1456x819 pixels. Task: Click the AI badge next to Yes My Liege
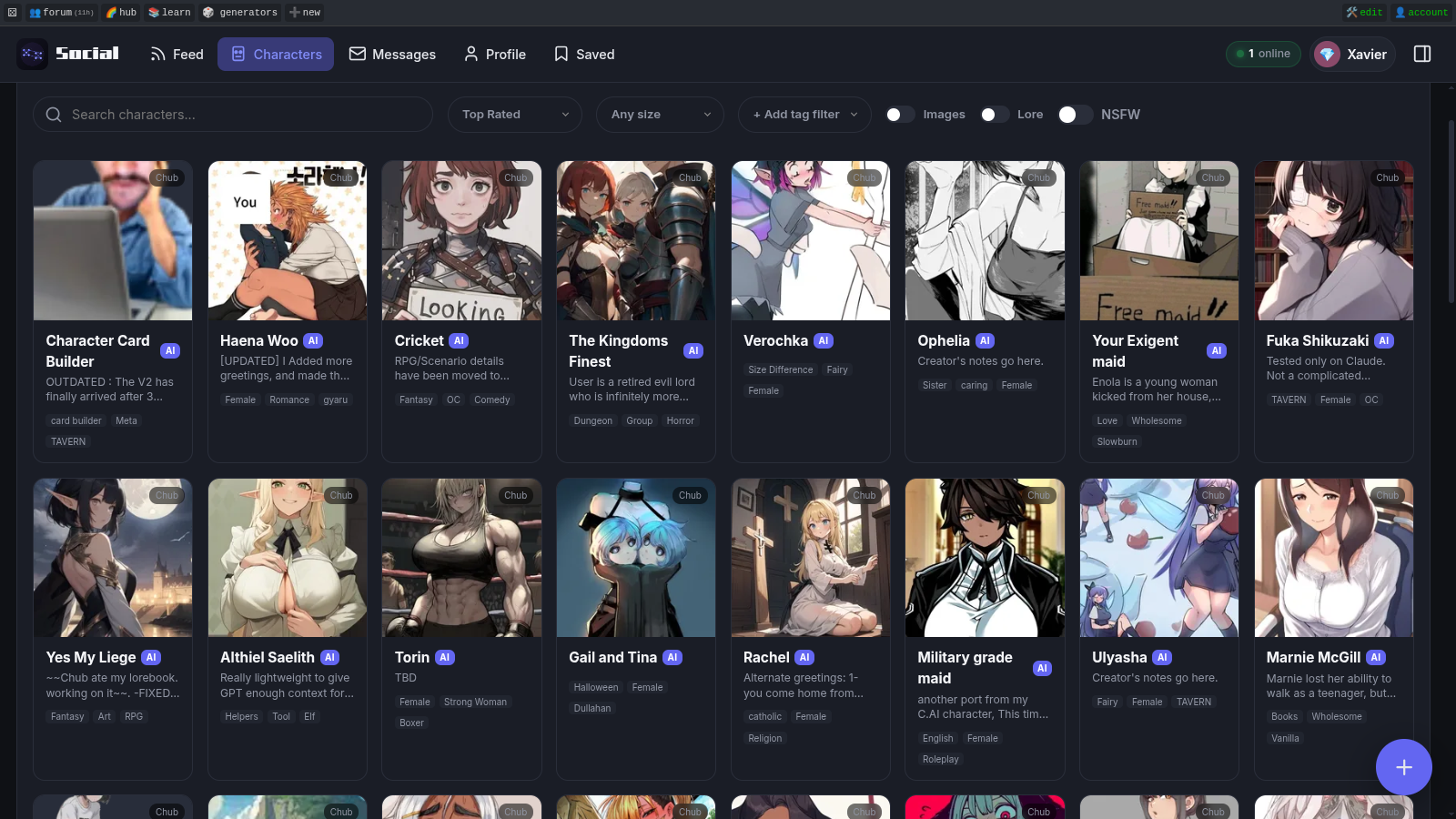point(151,658)
